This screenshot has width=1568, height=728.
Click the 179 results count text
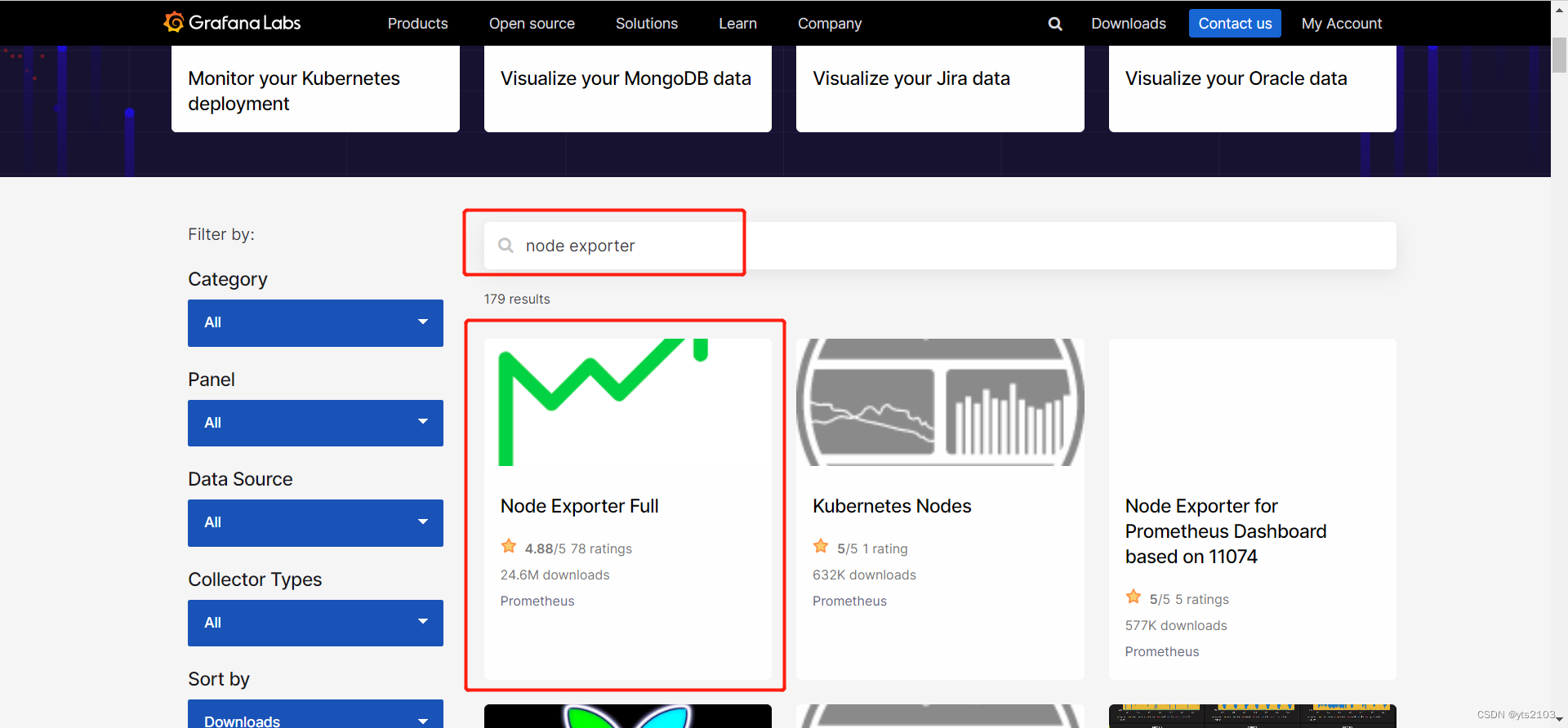(517, 299)
